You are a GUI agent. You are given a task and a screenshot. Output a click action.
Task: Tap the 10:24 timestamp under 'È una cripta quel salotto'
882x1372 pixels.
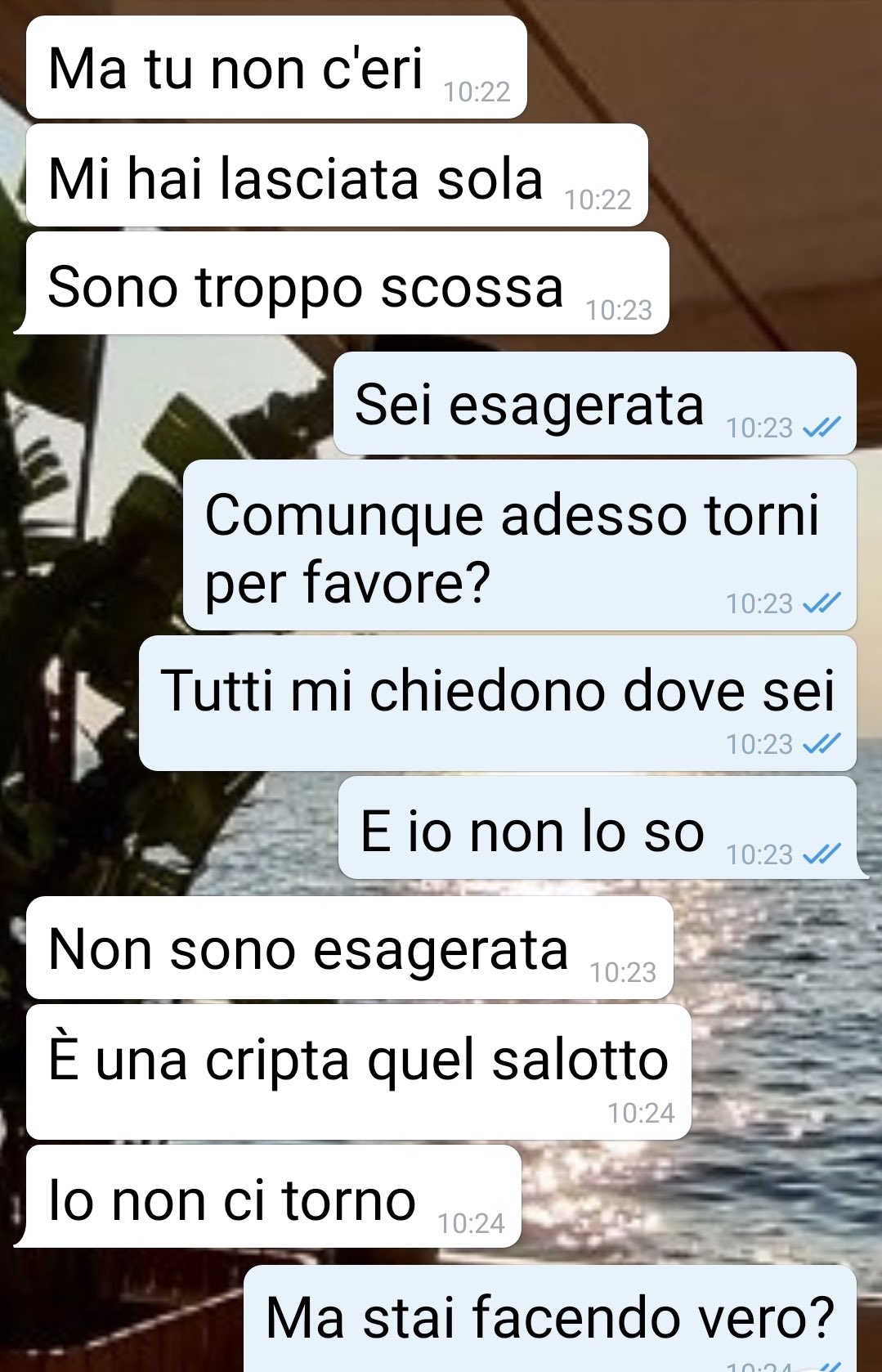coord(641,1113)
